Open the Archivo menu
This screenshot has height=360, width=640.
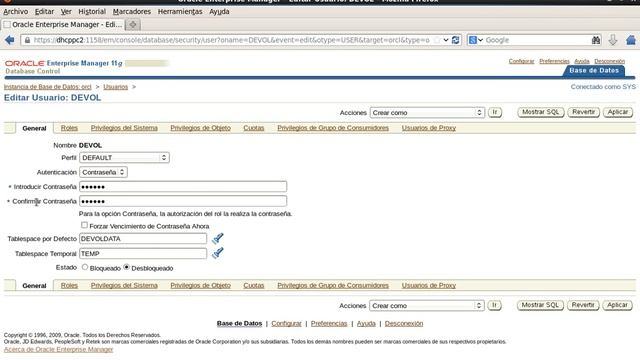[16, 11]
